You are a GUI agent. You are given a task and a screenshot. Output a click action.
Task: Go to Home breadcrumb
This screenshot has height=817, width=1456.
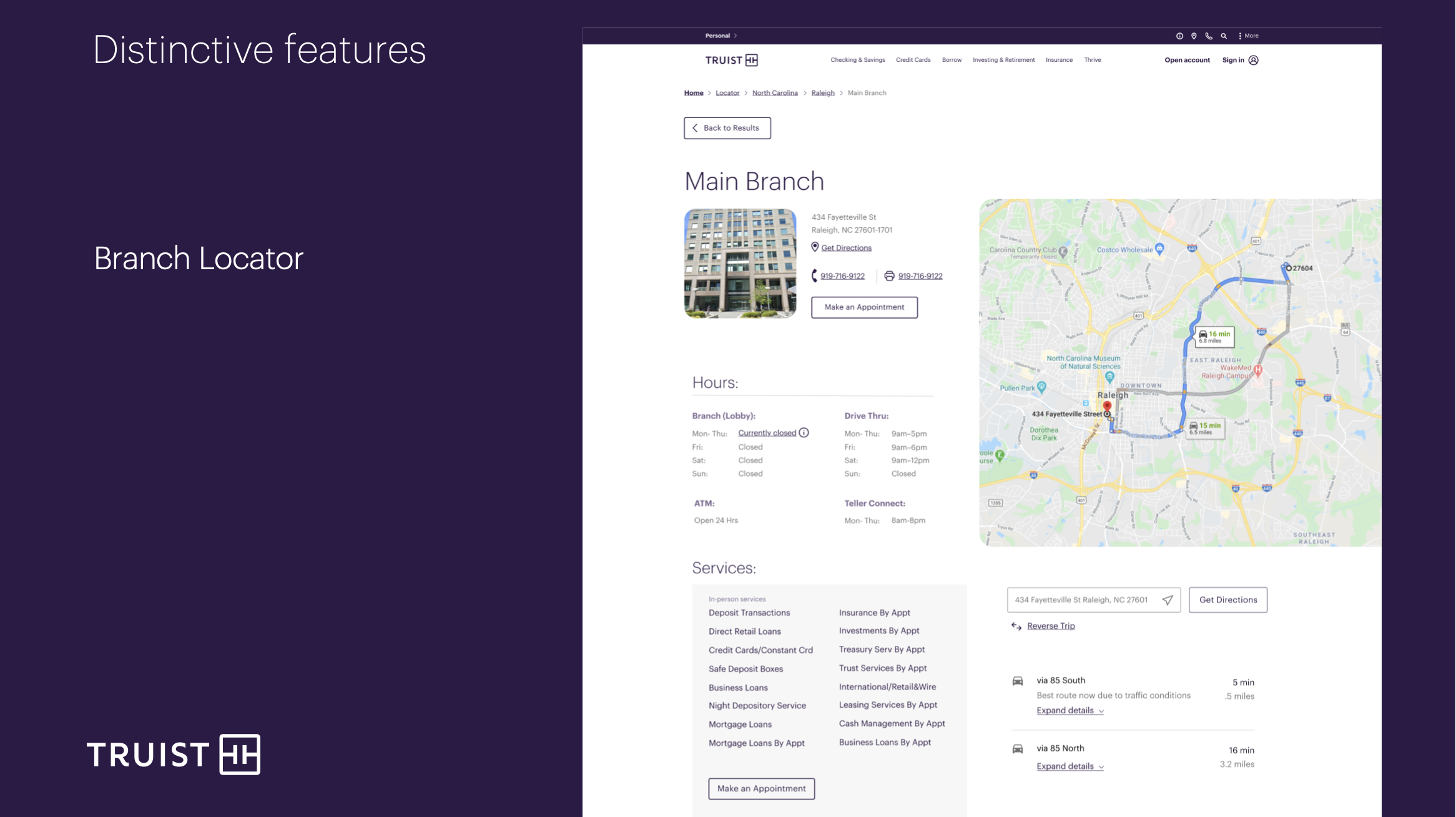(x=694, y=93)
